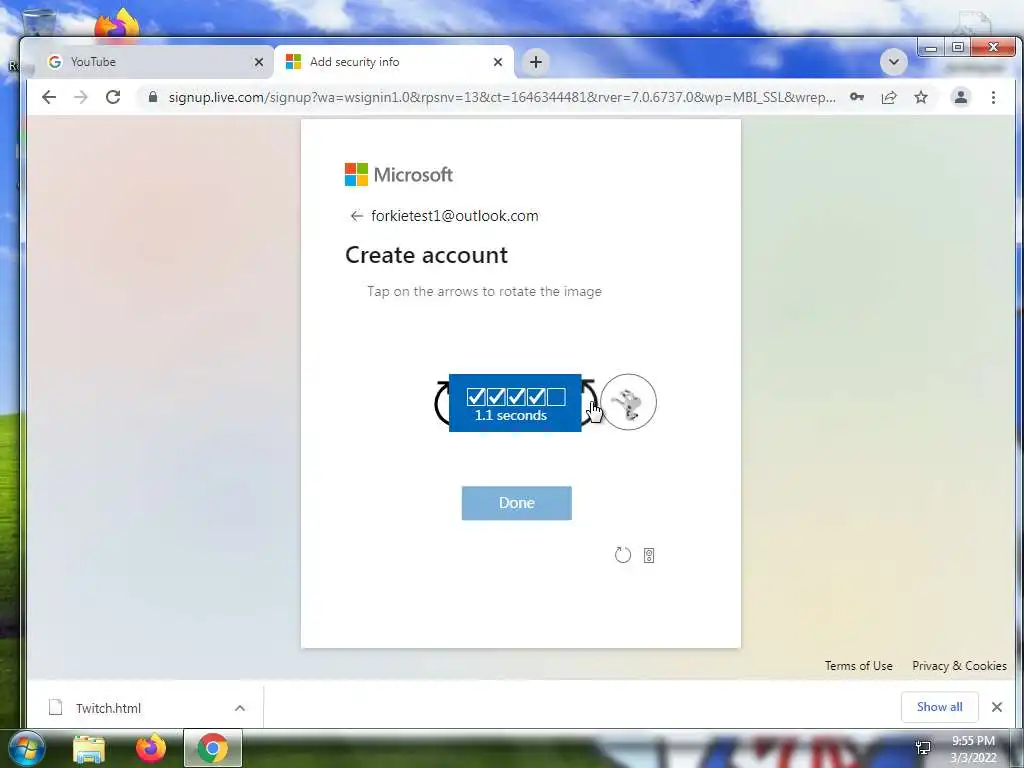Open network icon in system tray

[x=923, y=748]
